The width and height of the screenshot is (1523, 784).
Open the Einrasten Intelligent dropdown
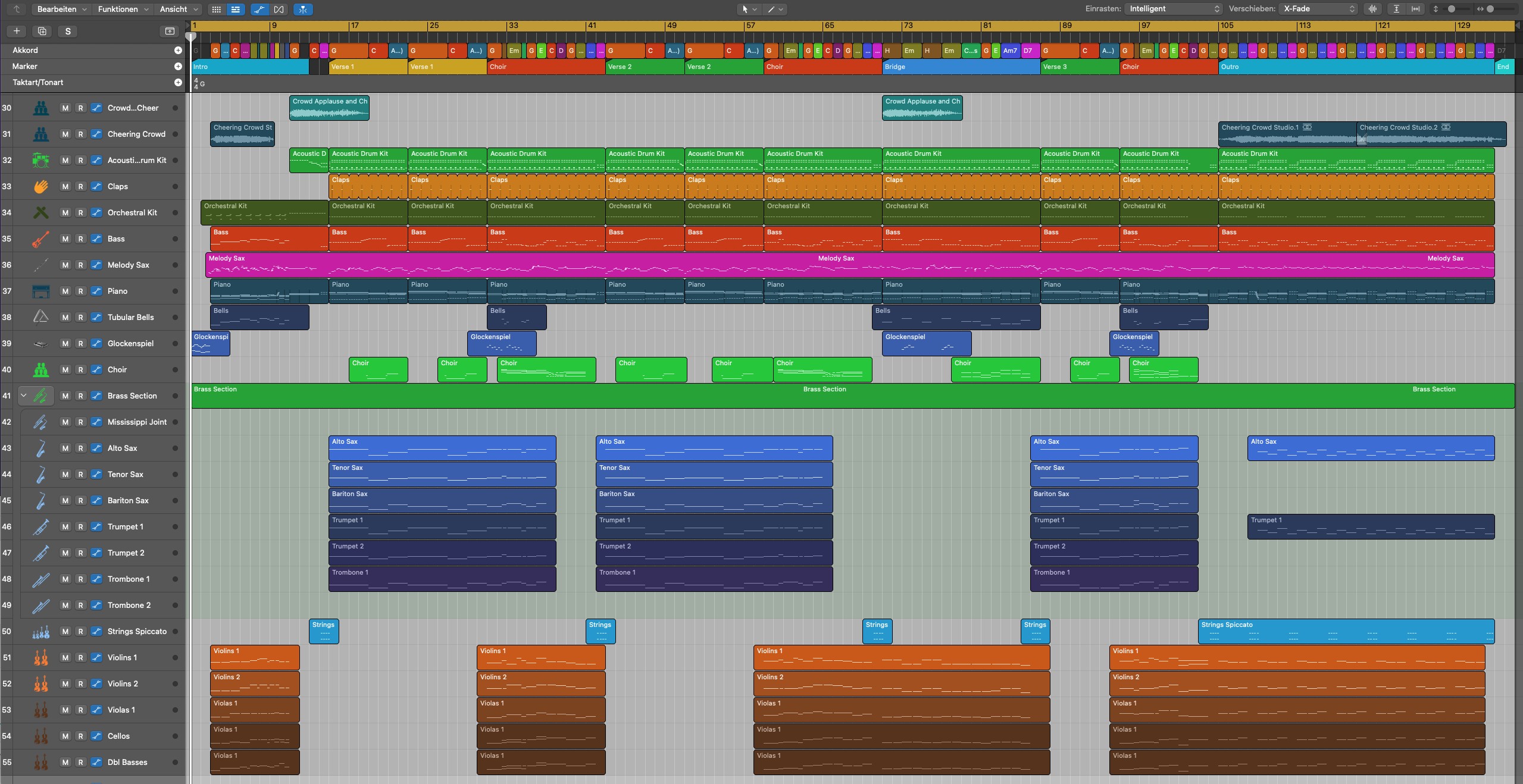[1175, 9]
